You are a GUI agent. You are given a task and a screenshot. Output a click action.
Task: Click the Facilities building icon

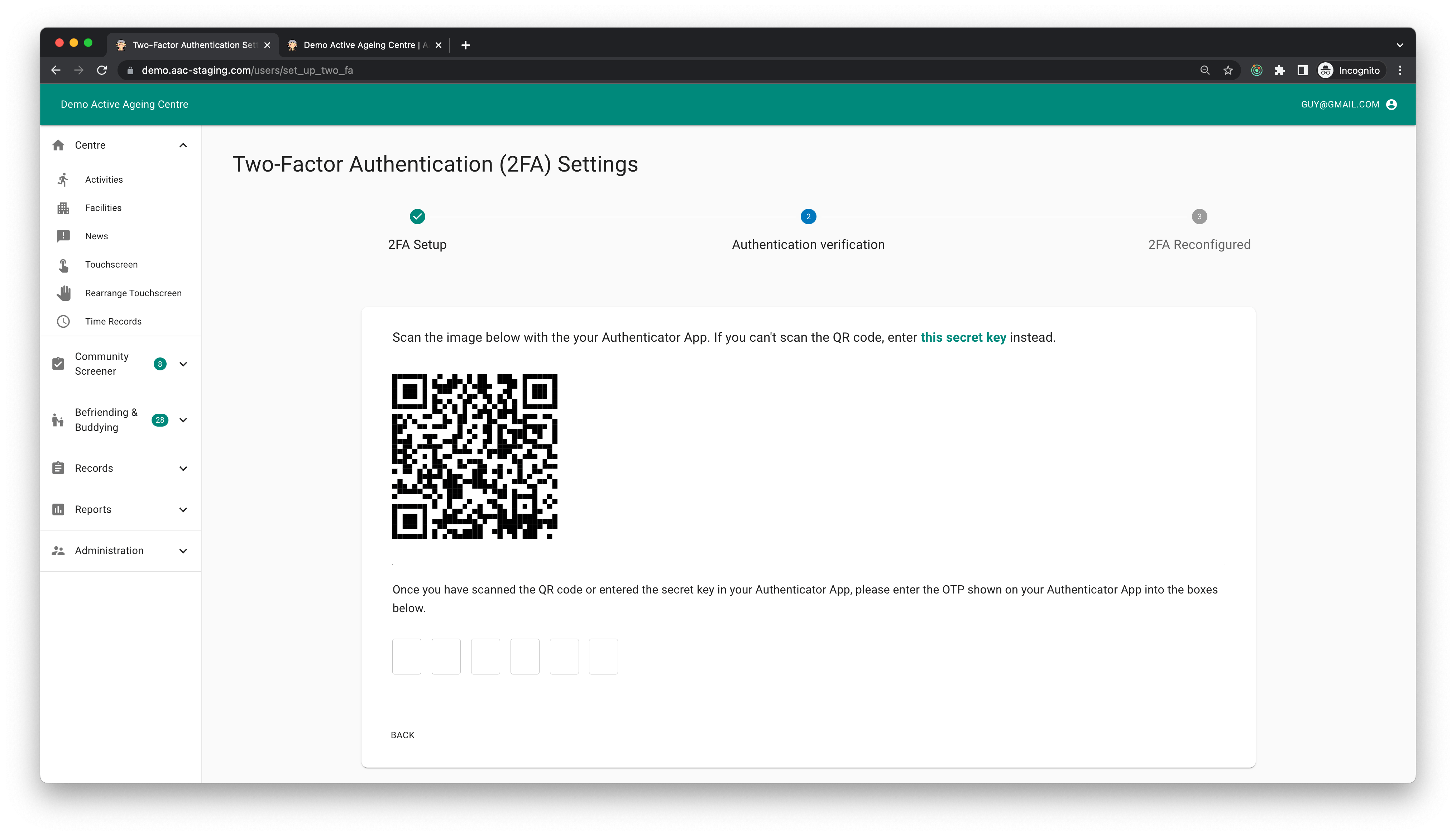tap(63, 208)
